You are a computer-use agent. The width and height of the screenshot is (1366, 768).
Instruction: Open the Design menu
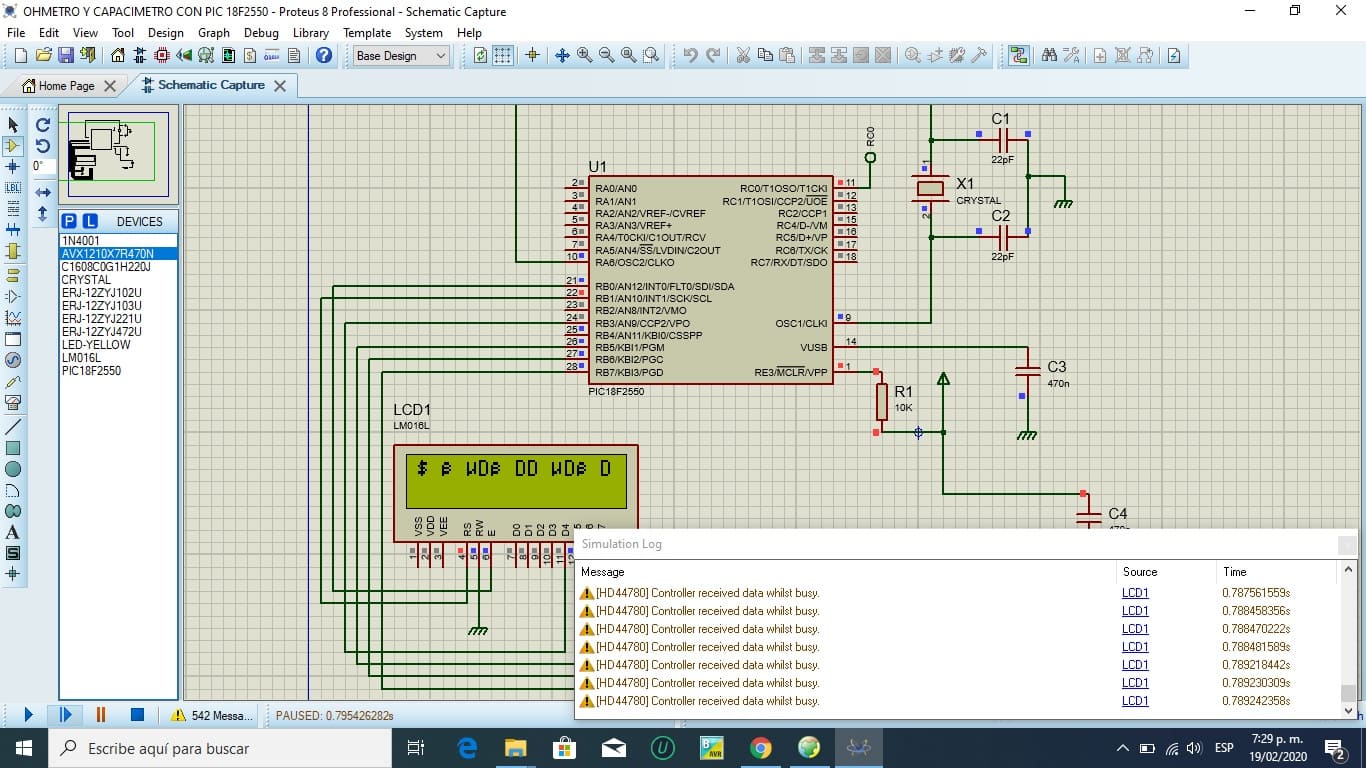click(x=165, y=33)
